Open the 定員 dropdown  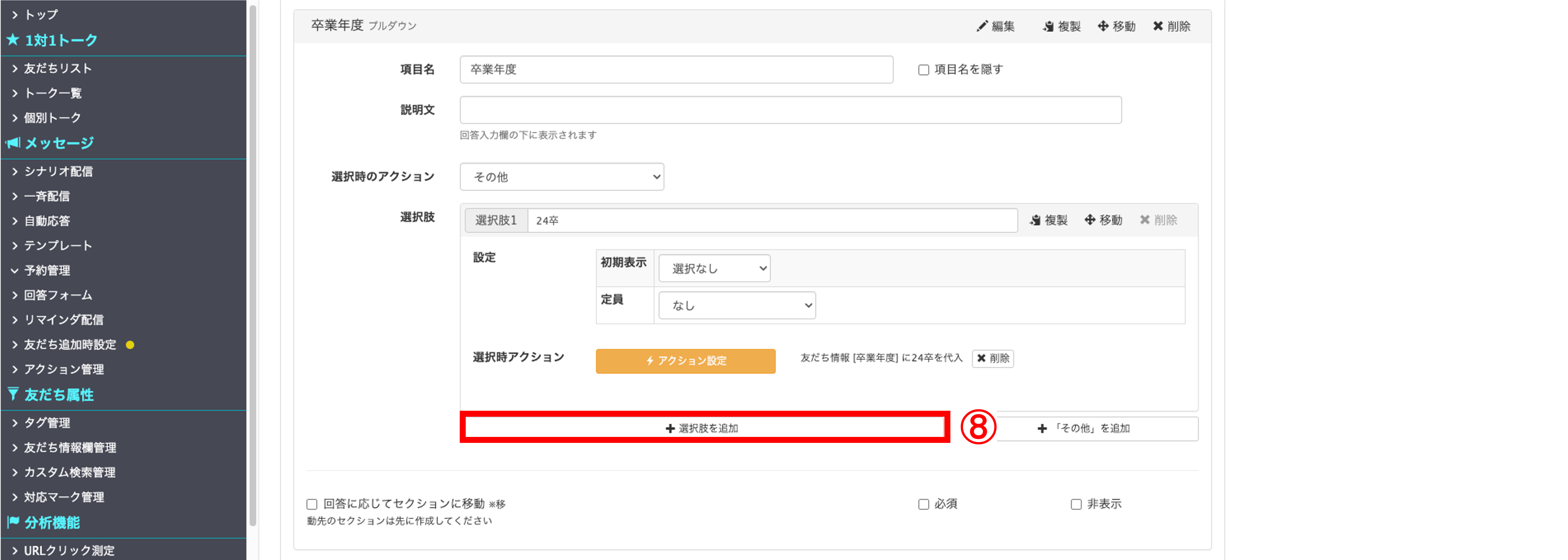[x=737, y=305]
